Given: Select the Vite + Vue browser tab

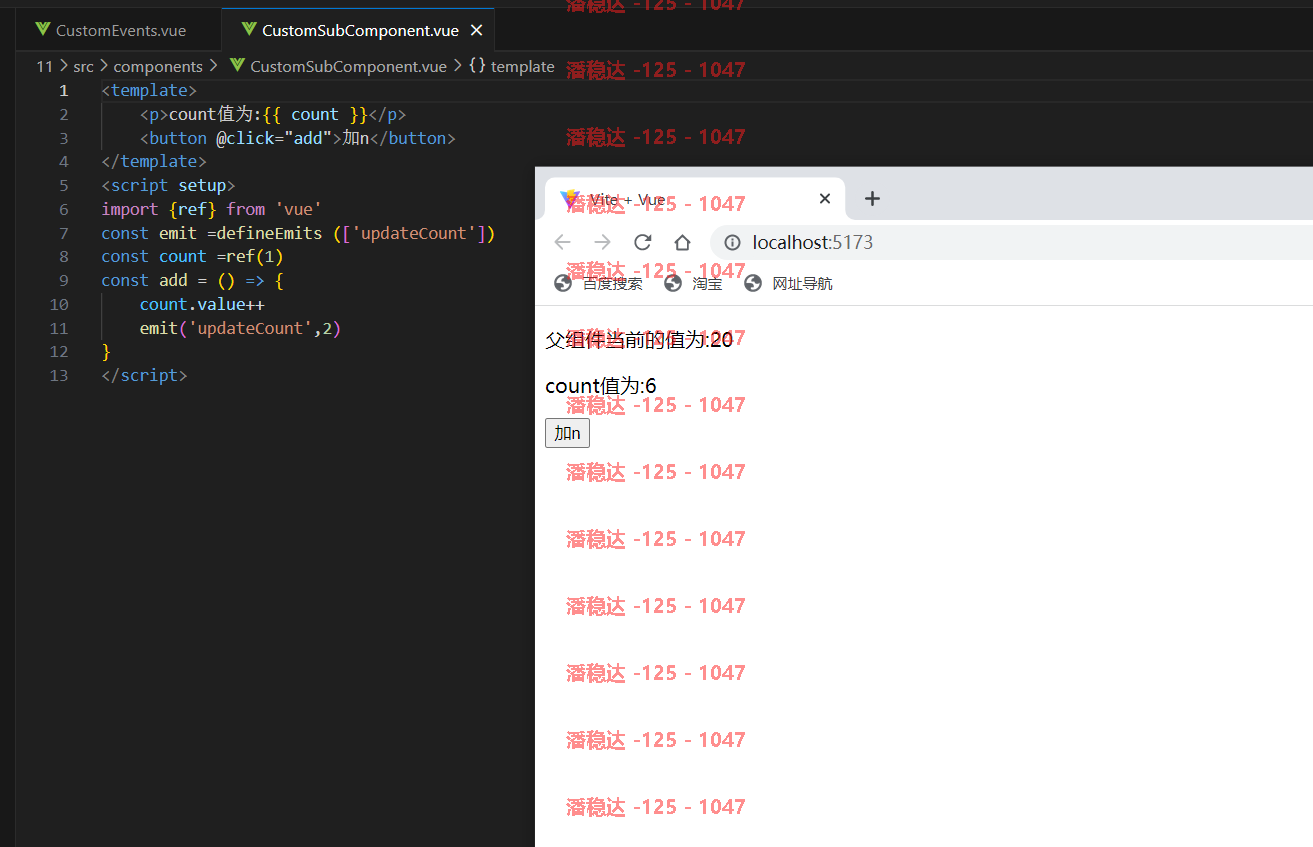Looking at the screenshot, I should pos(695,199).
